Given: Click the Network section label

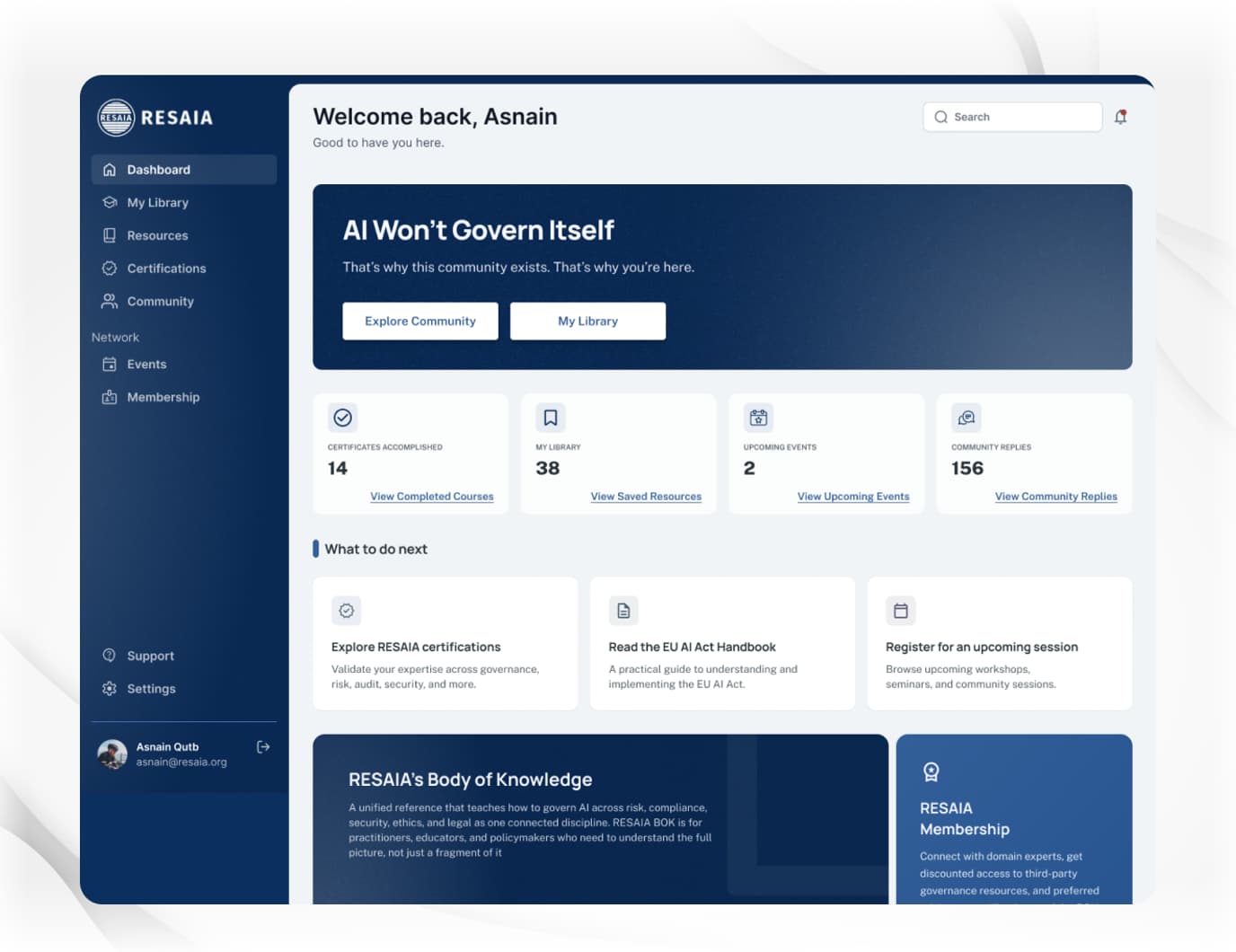Looking at the screenshot, I should (x=115, y=338).
